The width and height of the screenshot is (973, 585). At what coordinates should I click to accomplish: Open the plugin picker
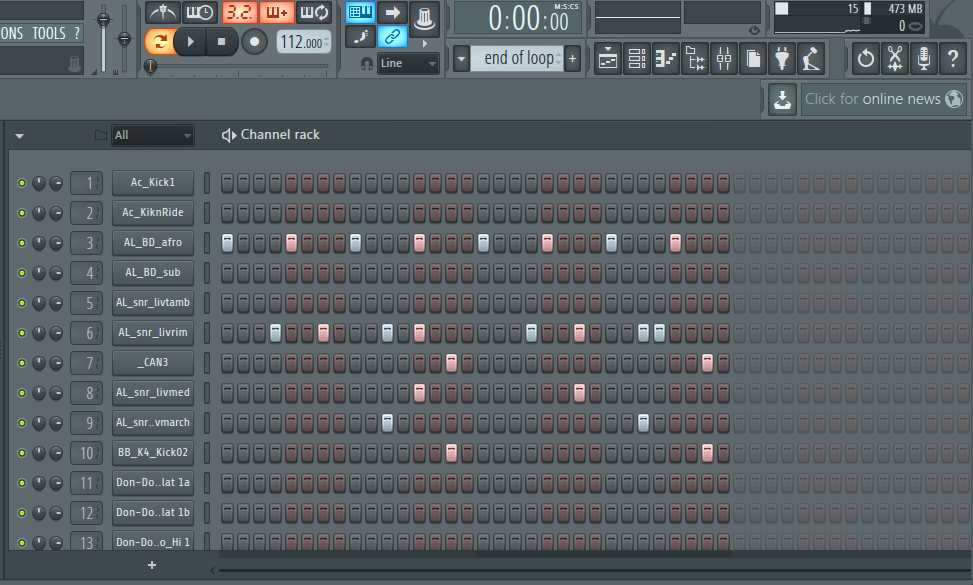(x=781, y=58)
